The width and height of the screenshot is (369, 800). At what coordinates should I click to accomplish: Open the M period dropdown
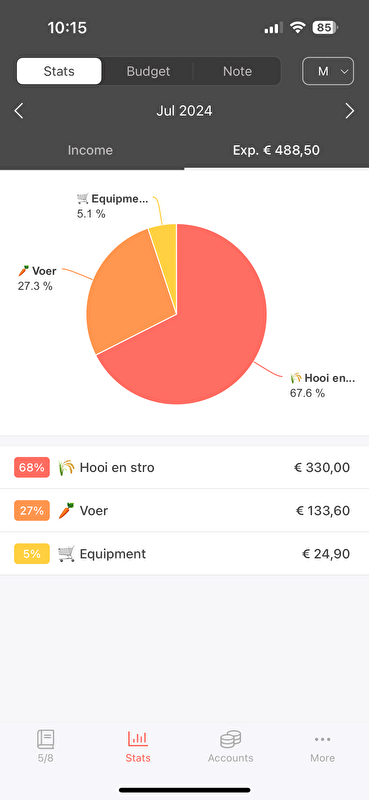(x=328, y=71)
